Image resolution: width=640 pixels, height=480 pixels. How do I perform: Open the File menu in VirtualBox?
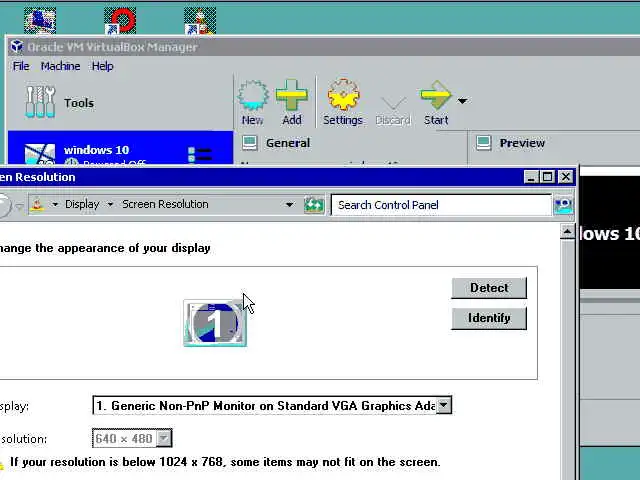point(21,66)
